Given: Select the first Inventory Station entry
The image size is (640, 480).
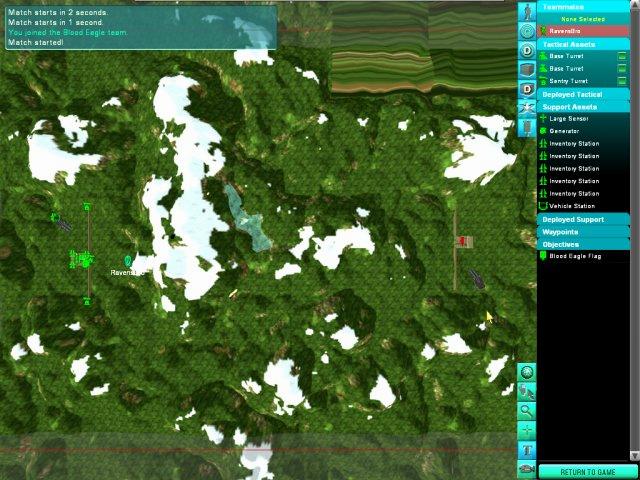Looking at the screenshot, I should (583, 144).
